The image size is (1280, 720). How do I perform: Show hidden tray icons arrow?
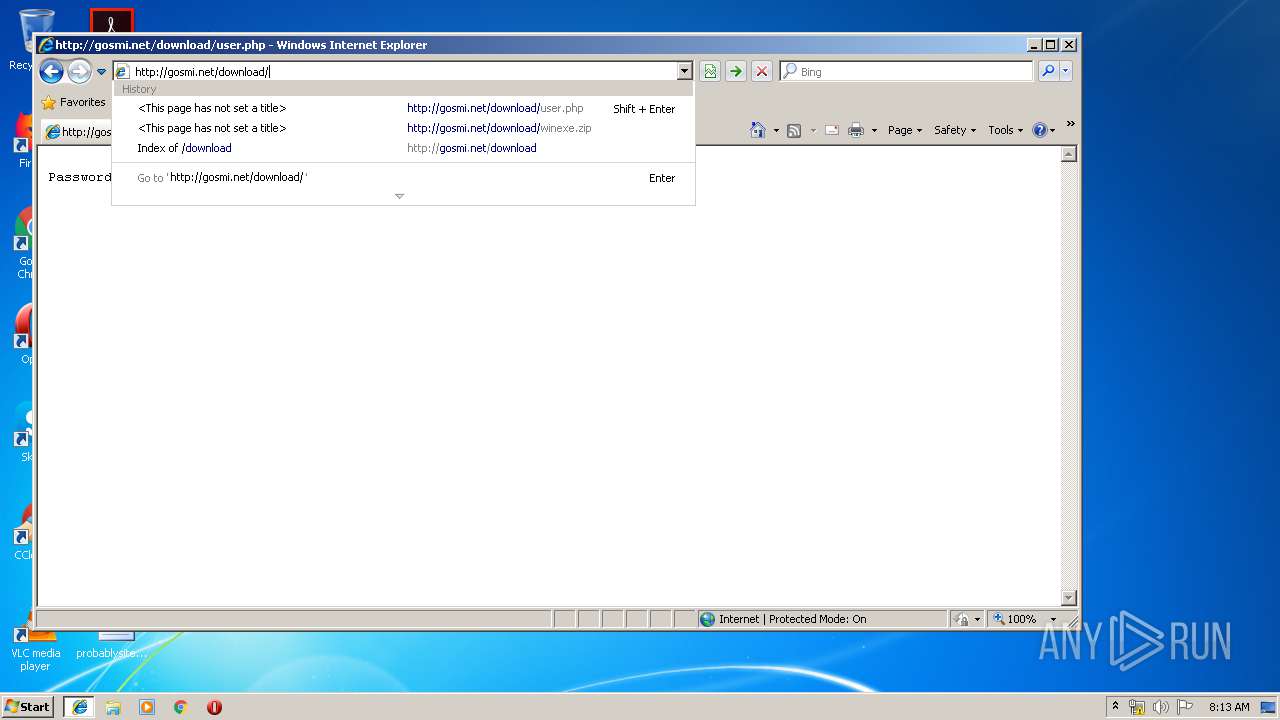pos(1115,706)
